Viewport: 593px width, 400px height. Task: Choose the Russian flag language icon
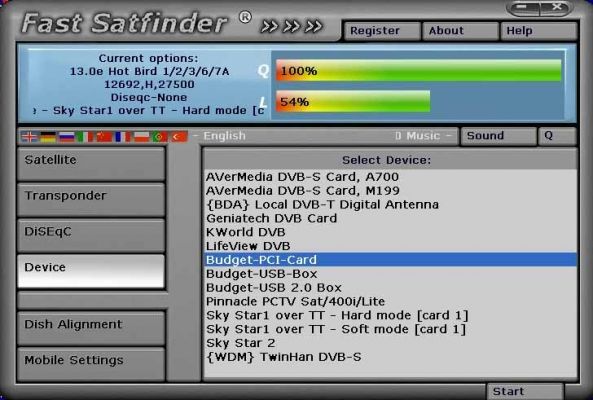tap(67, 136)
